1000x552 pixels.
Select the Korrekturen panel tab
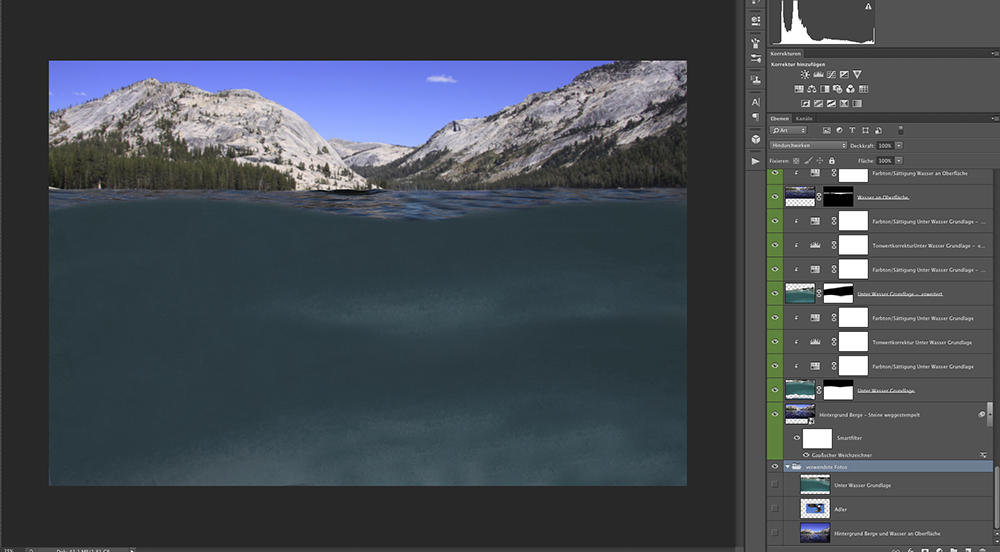786,53
